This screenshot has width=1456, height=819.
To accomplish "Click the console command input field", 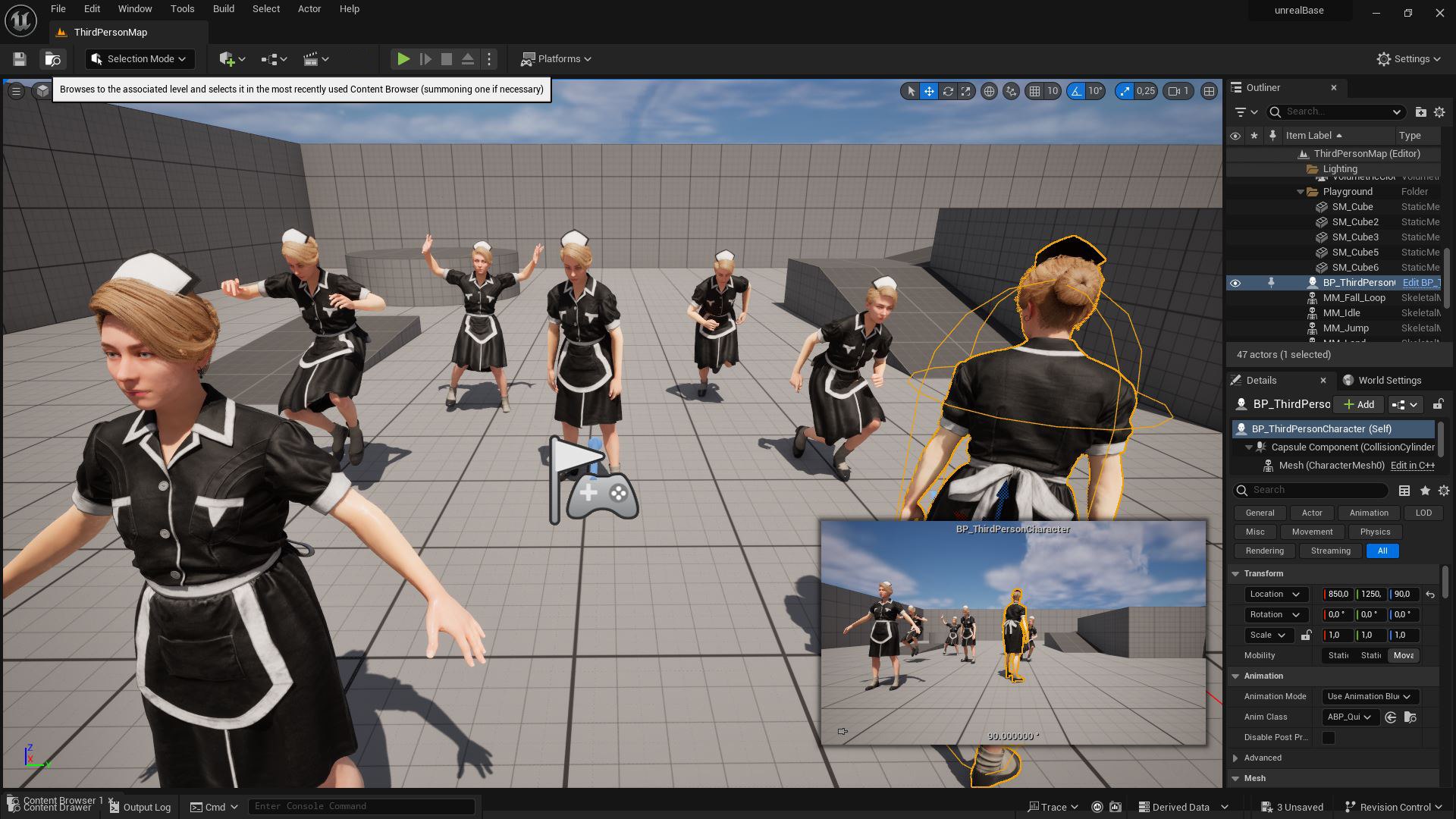I will tap(361, 806).
